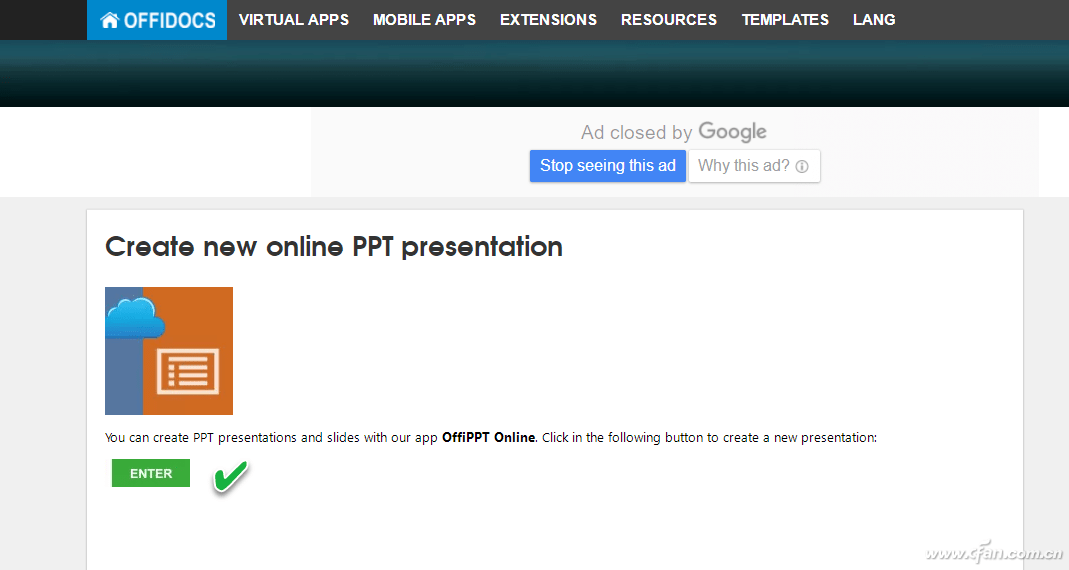Open the EXTENSIONS menu

click(548, 20)
